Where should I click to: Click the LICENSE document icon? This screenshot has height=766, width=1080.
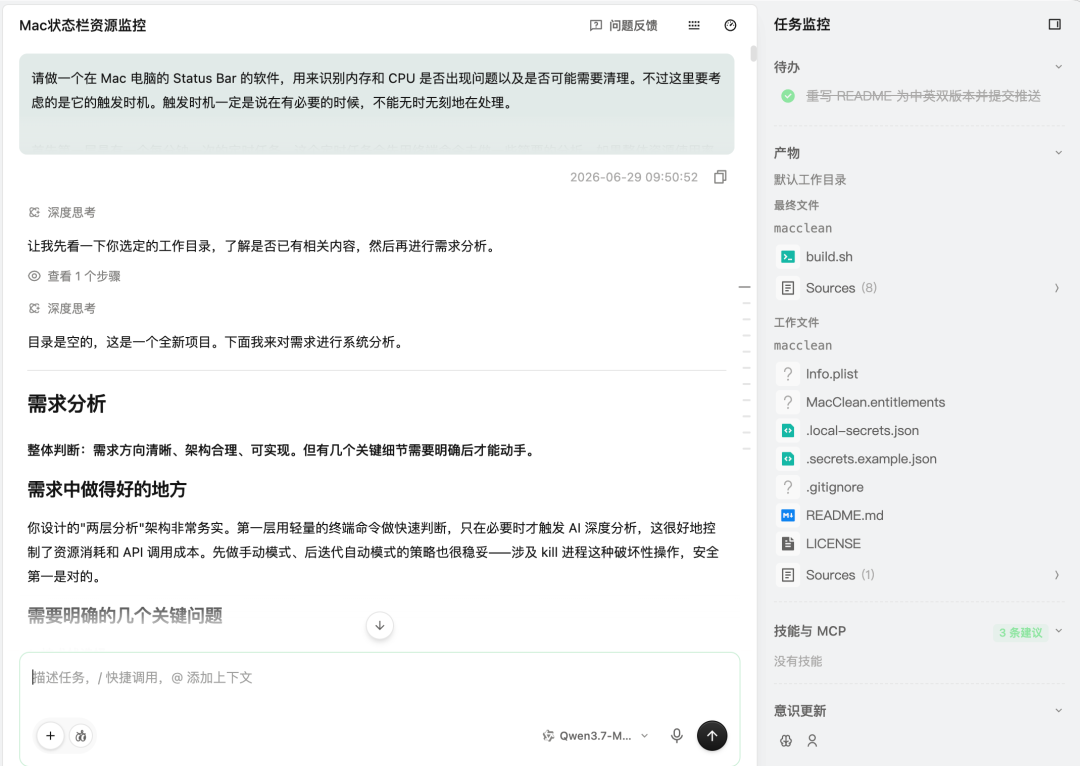788,544
